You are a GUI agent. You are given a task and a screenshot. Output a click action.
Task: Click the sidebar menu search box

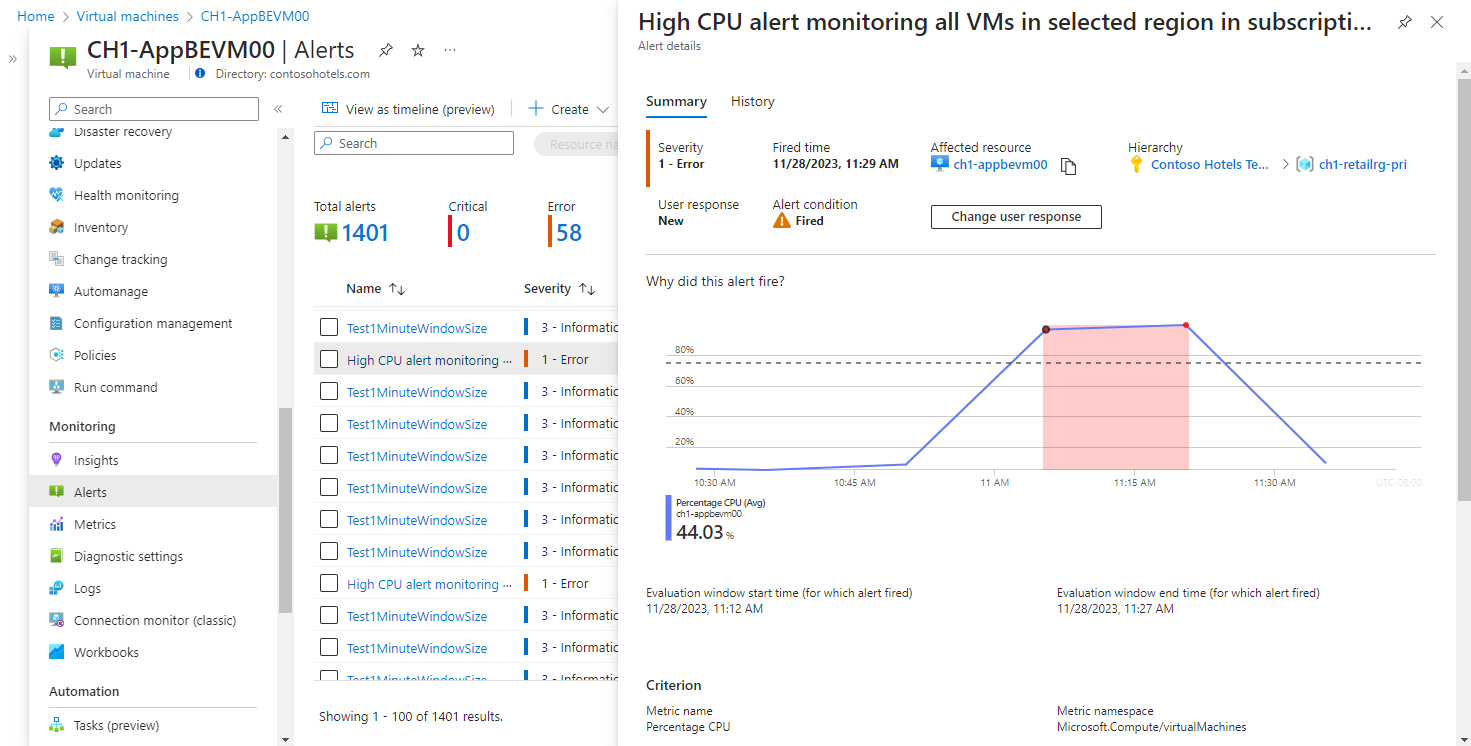click(x=154, y=109)
